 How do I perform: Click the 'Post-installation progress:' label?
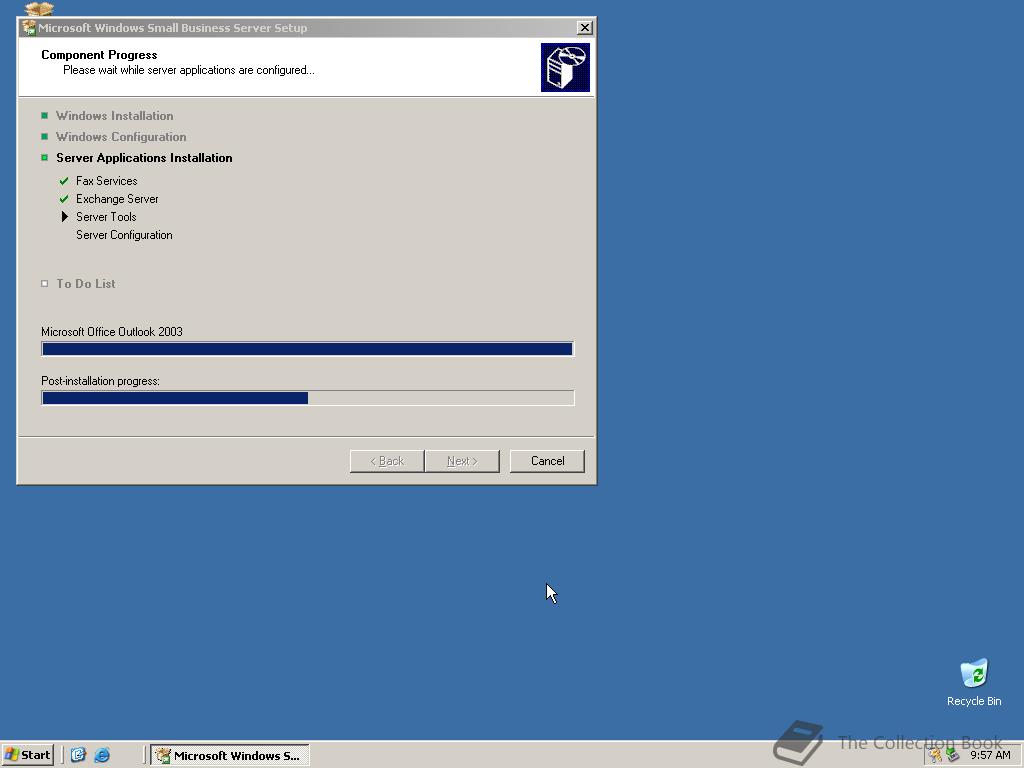click(101, 381)
